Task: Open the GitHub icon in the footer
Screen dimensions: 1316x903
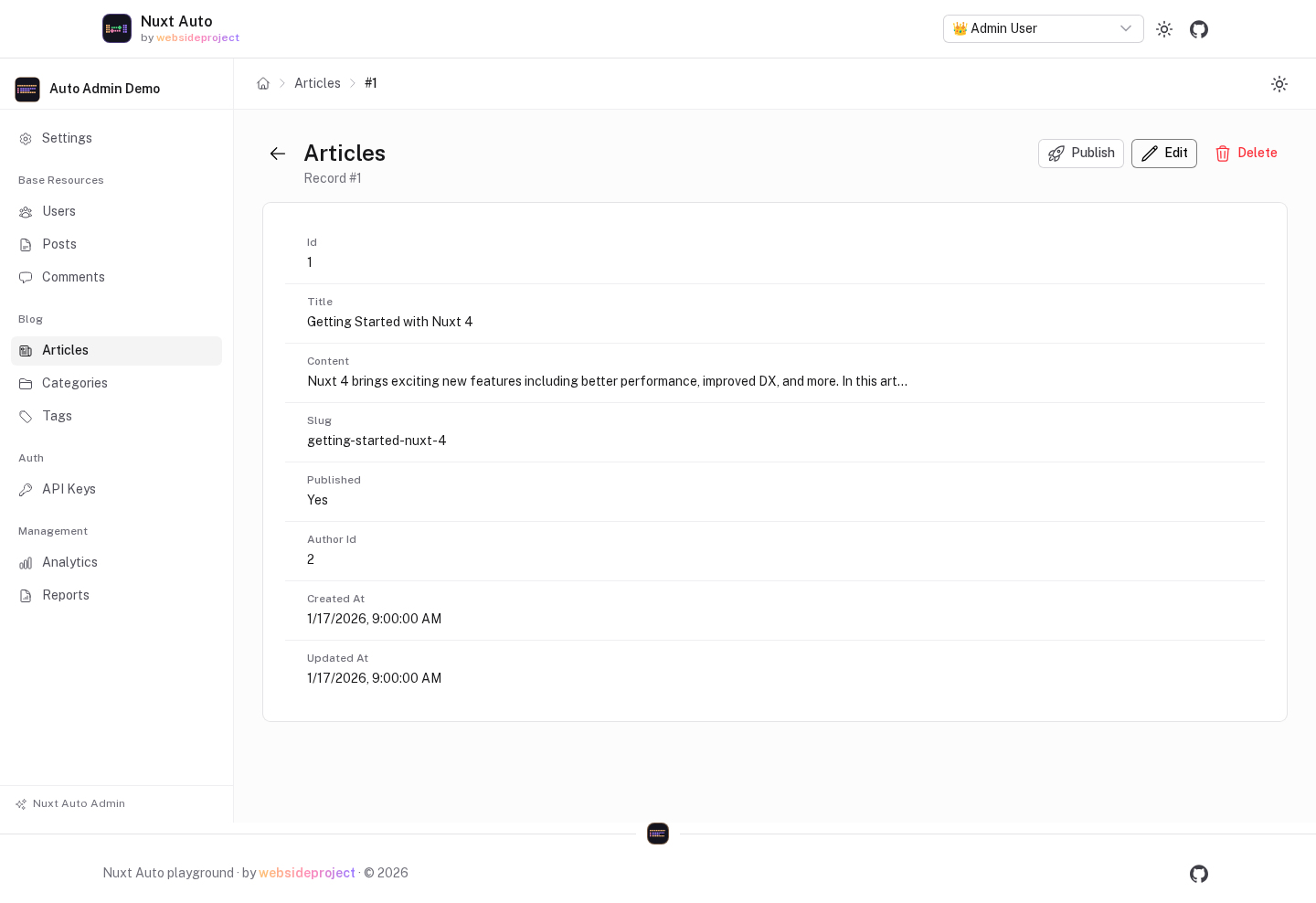Action: (1199, 874)
